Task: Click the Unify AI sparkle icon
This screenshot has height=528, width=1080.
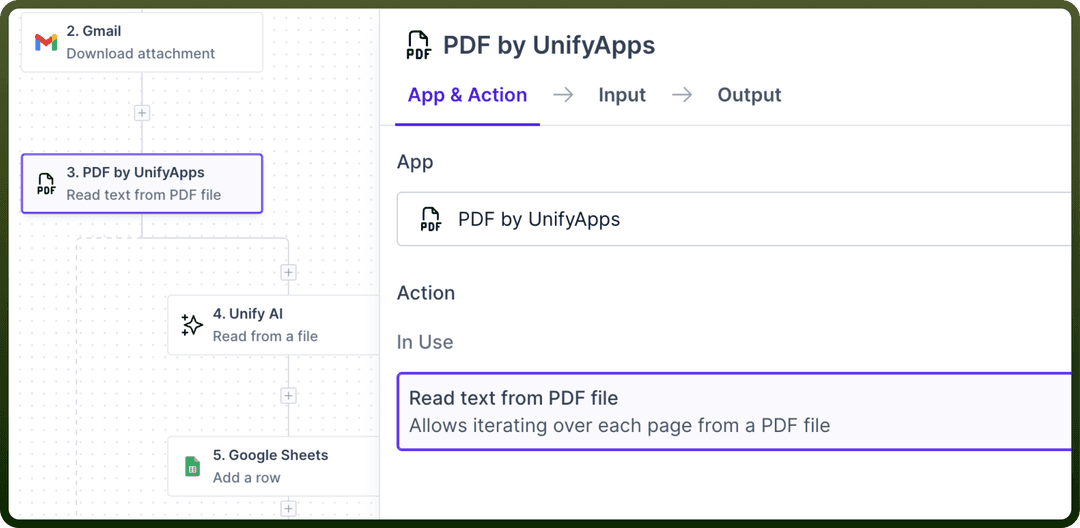Action: click(191, 325)
